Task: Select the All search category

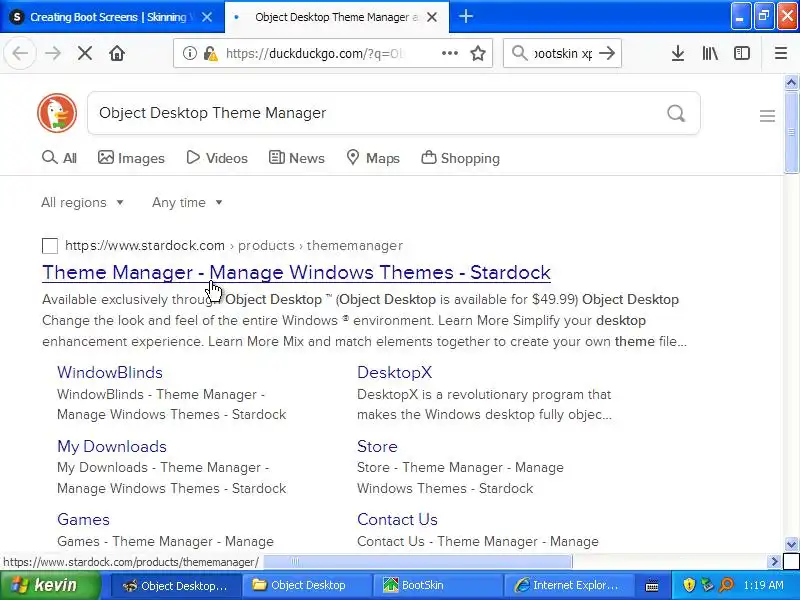Action: point(59,158)
